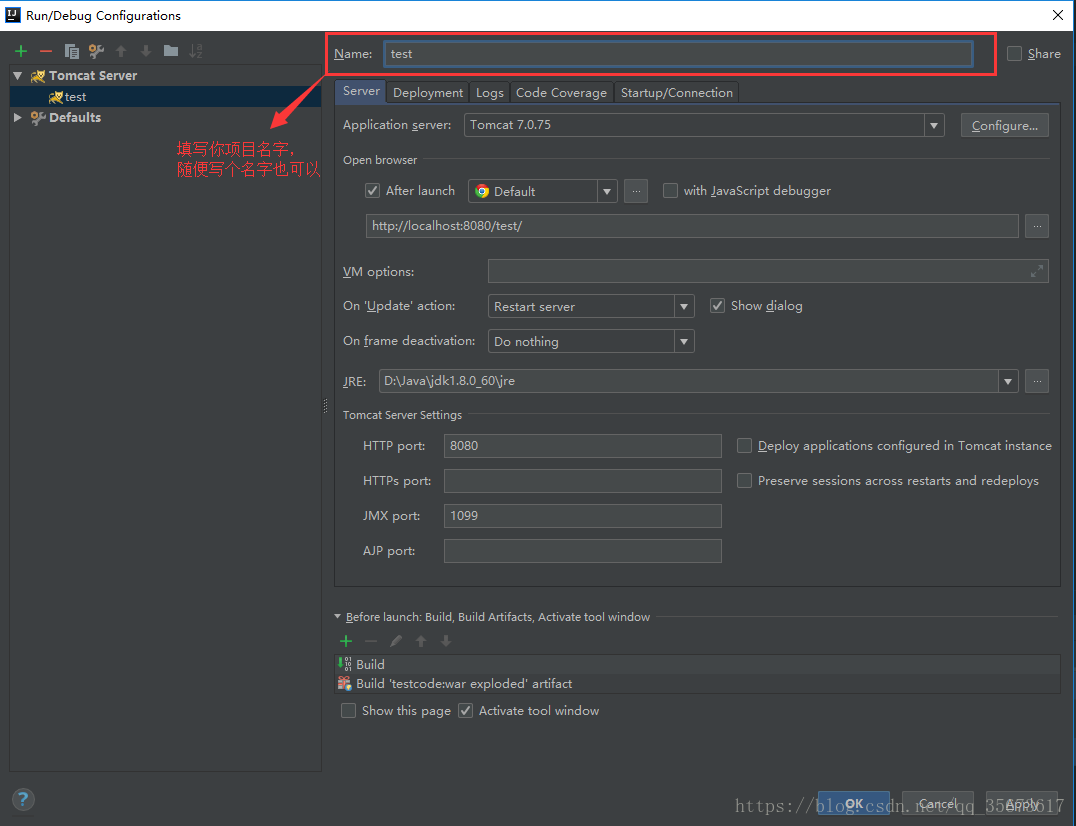Click the Cancel button
1076x826 pixels.
(937, 803)
